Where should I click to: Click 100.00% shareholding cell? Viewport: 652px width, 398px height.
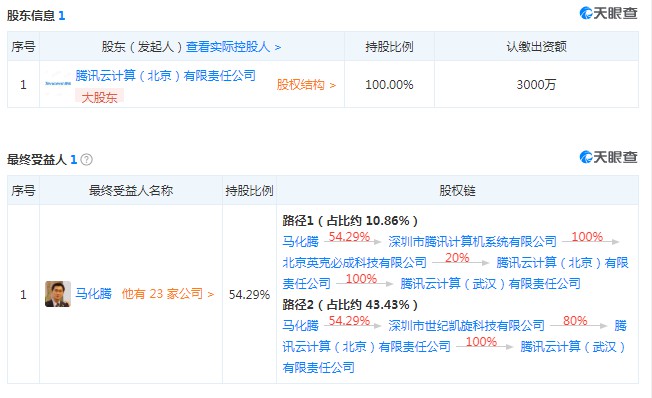pyautogui.click(x=389, y=85)
